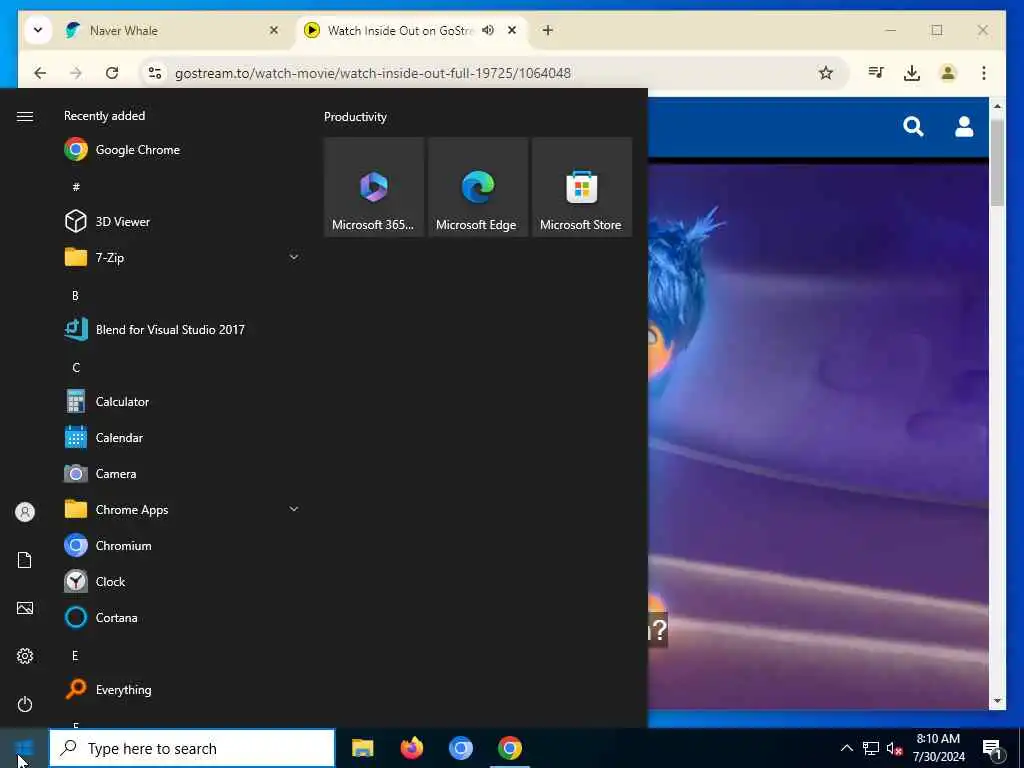Viewport: 1024px width, 768px height.
Task: Open Chromium from taskbar
Action: coord(460,748)
